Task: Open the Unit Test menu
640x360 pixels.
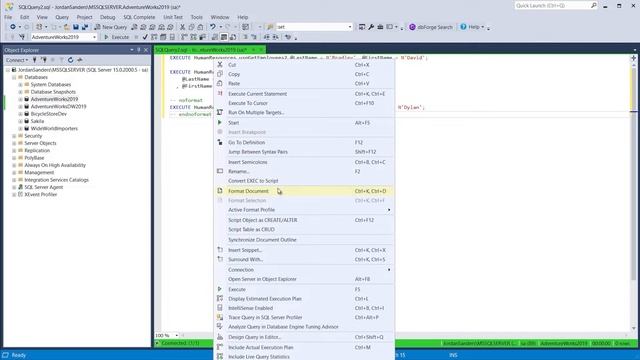Action: pos(173,17)
